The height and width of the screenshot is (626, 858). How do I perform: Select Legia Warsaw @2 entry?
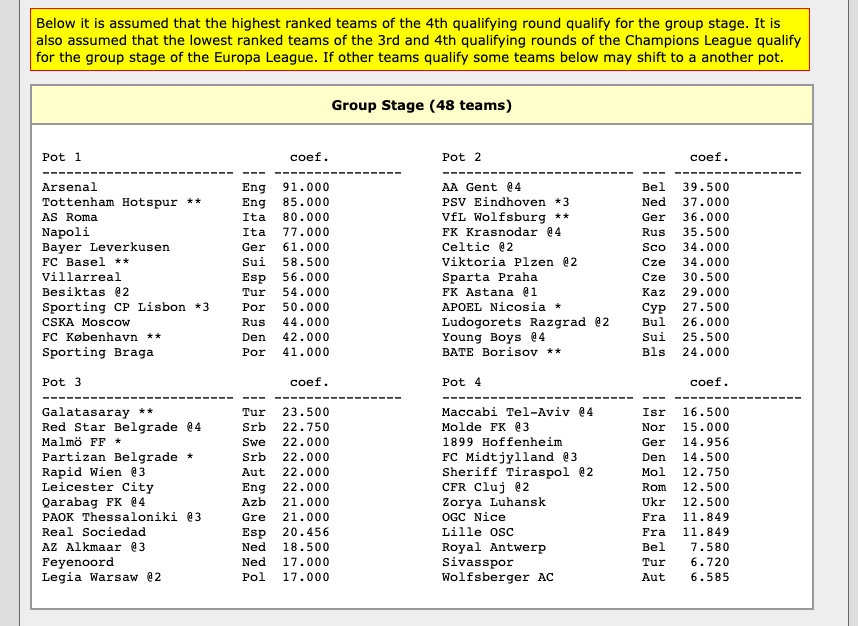tap(102, 577)
